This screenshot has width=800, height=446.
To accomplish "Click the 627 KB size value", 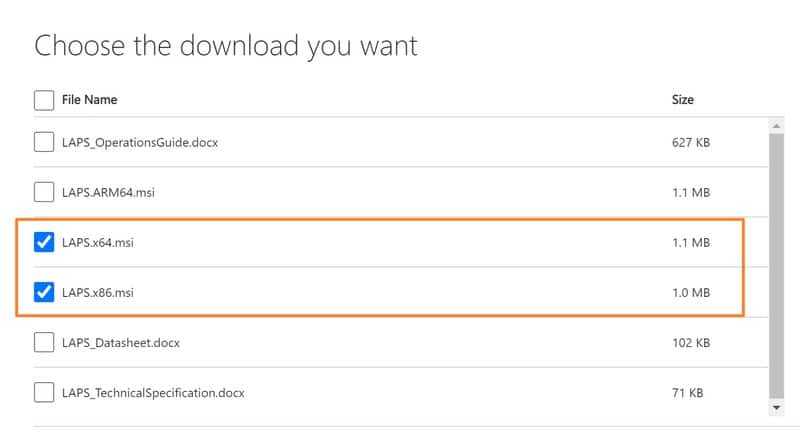I will pos(691,143).
